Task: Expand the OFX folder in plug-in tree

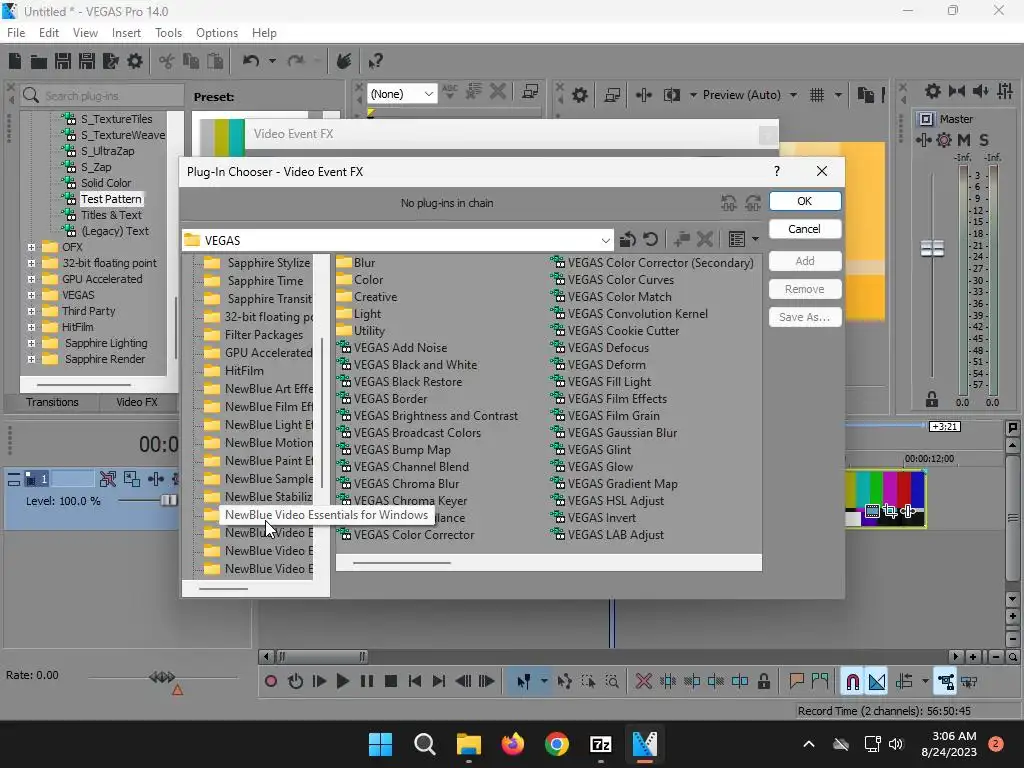Action: tap(31, 247)
